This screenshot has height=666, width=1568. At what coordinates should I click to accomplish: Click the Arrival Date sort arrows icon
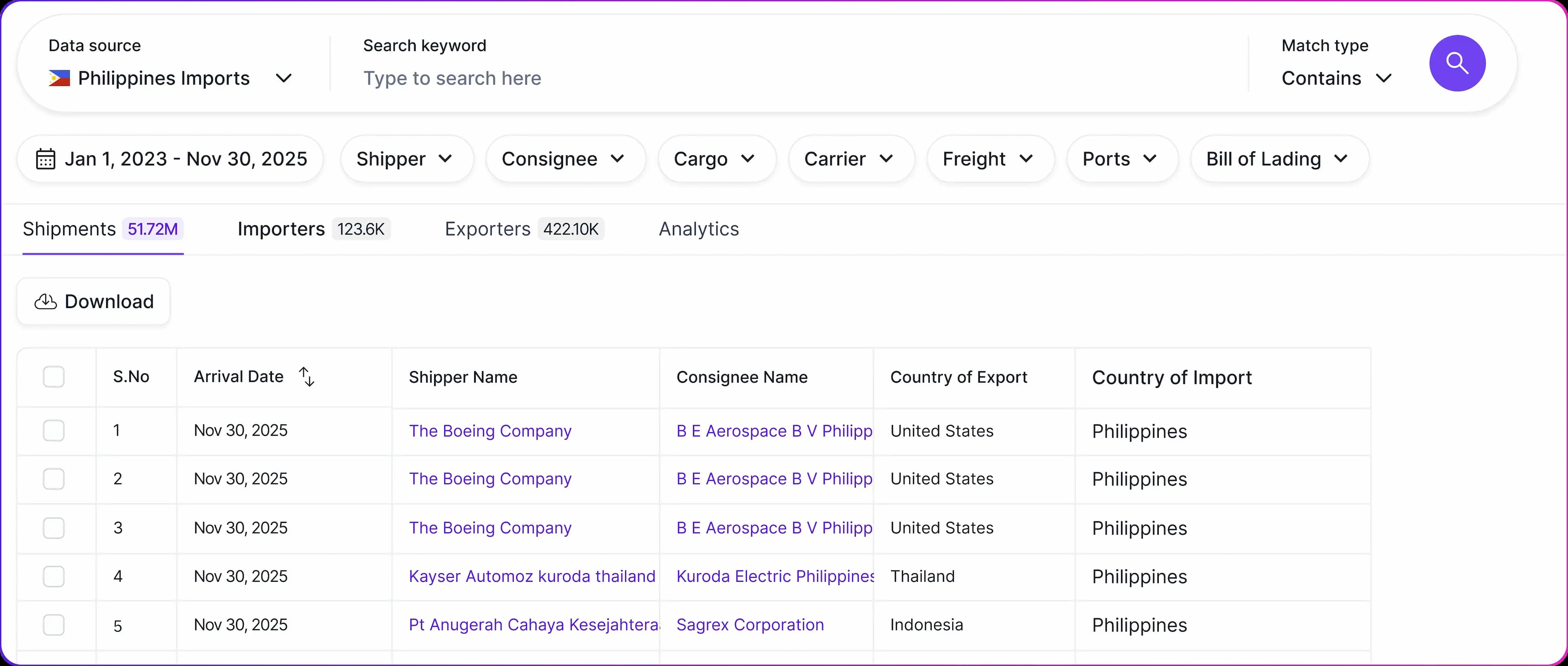307,377
